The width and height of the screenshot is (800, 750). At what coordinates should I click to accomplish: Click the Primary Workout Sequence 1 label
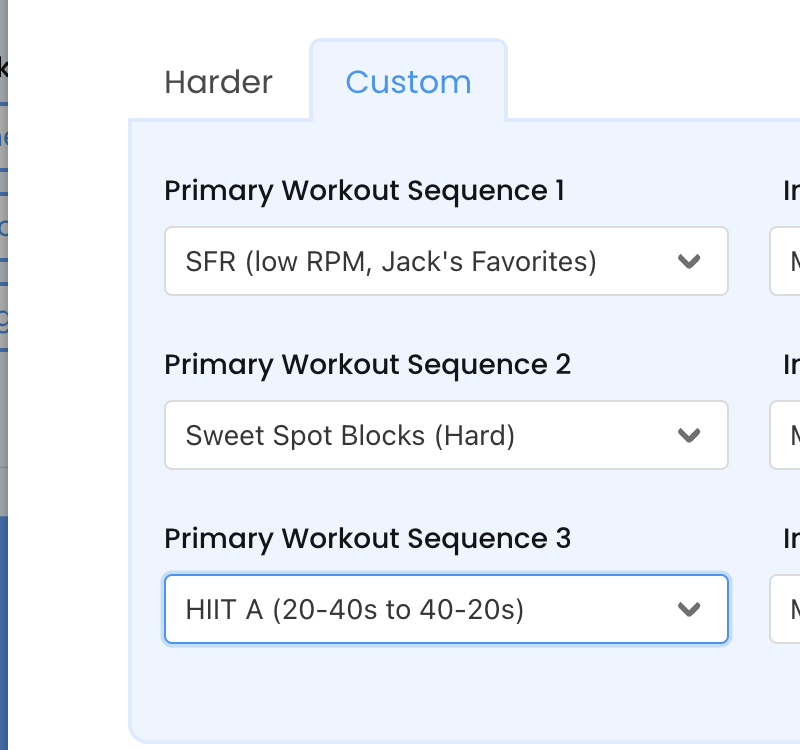pyautogui.click(x=364, y=190)
